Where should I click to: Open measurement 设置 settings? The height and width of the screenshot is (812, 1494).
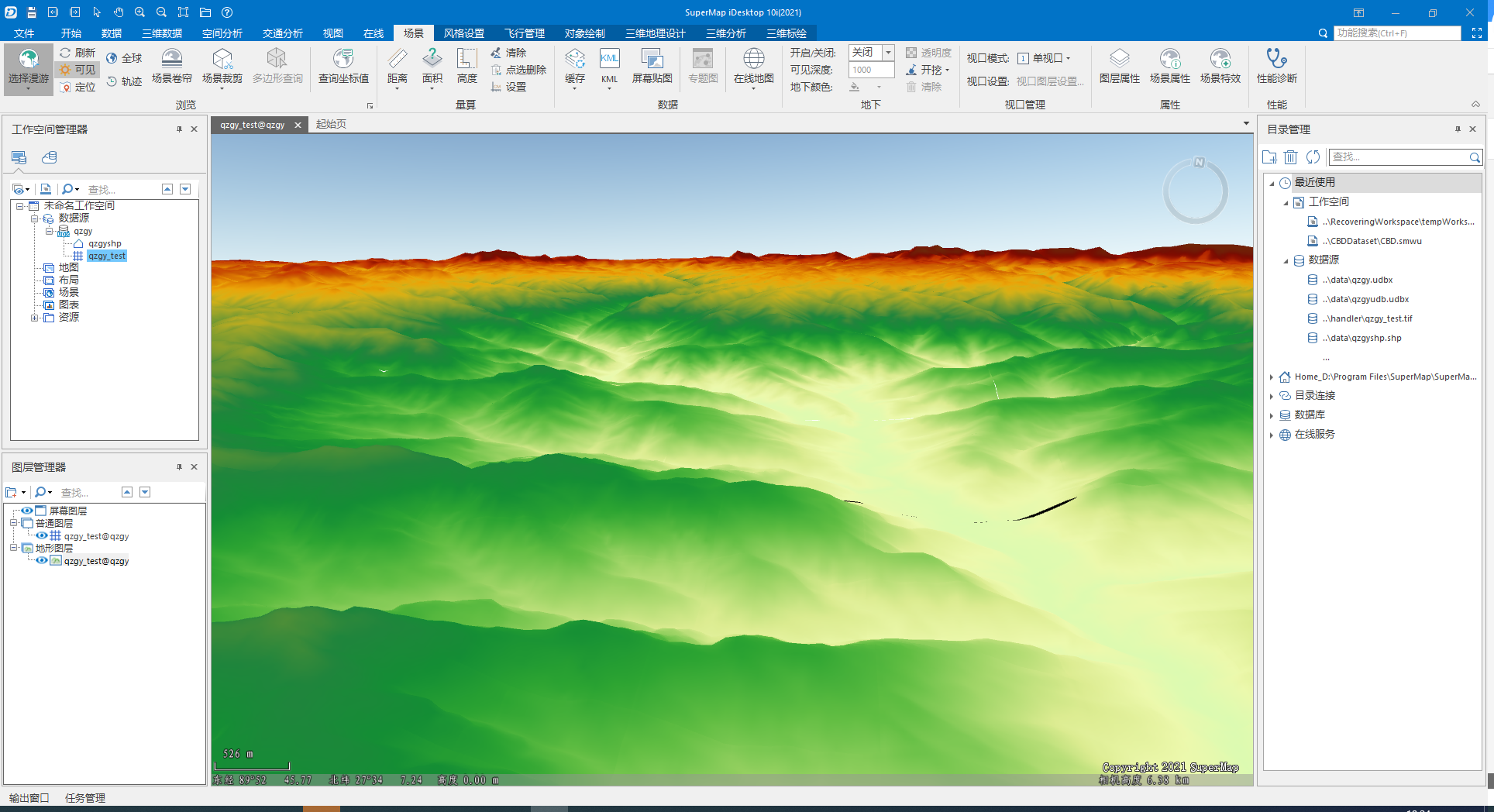click(508, 87)
